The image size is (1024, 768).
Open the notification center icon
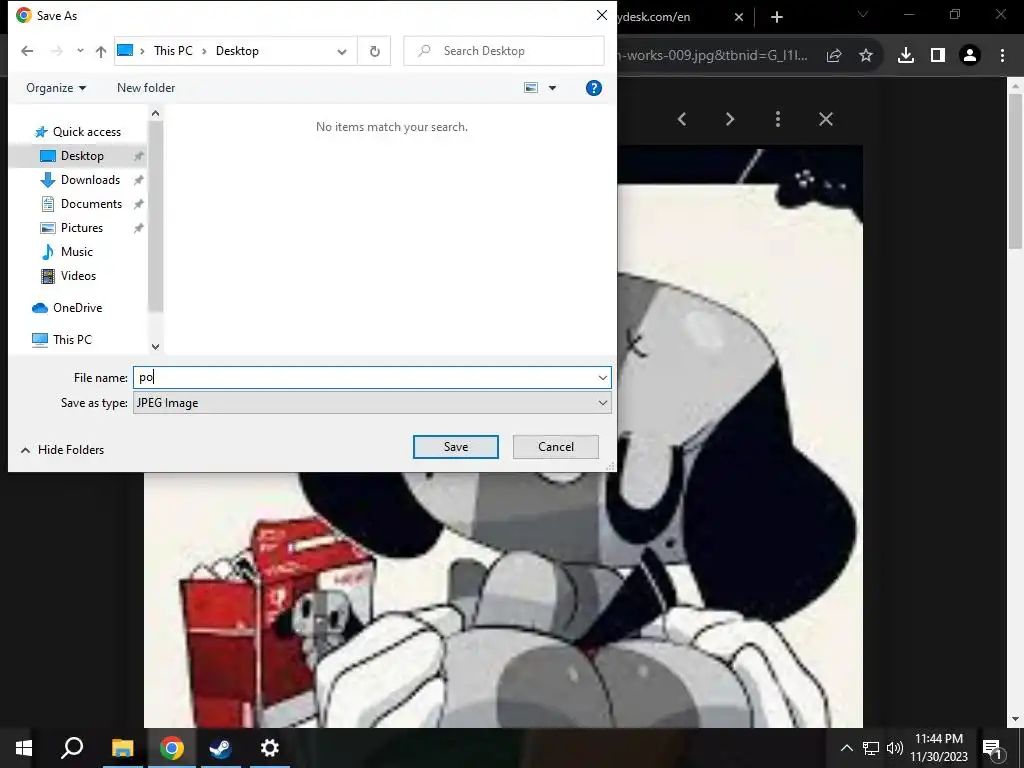pyautogui.click(x=991, y=748)
